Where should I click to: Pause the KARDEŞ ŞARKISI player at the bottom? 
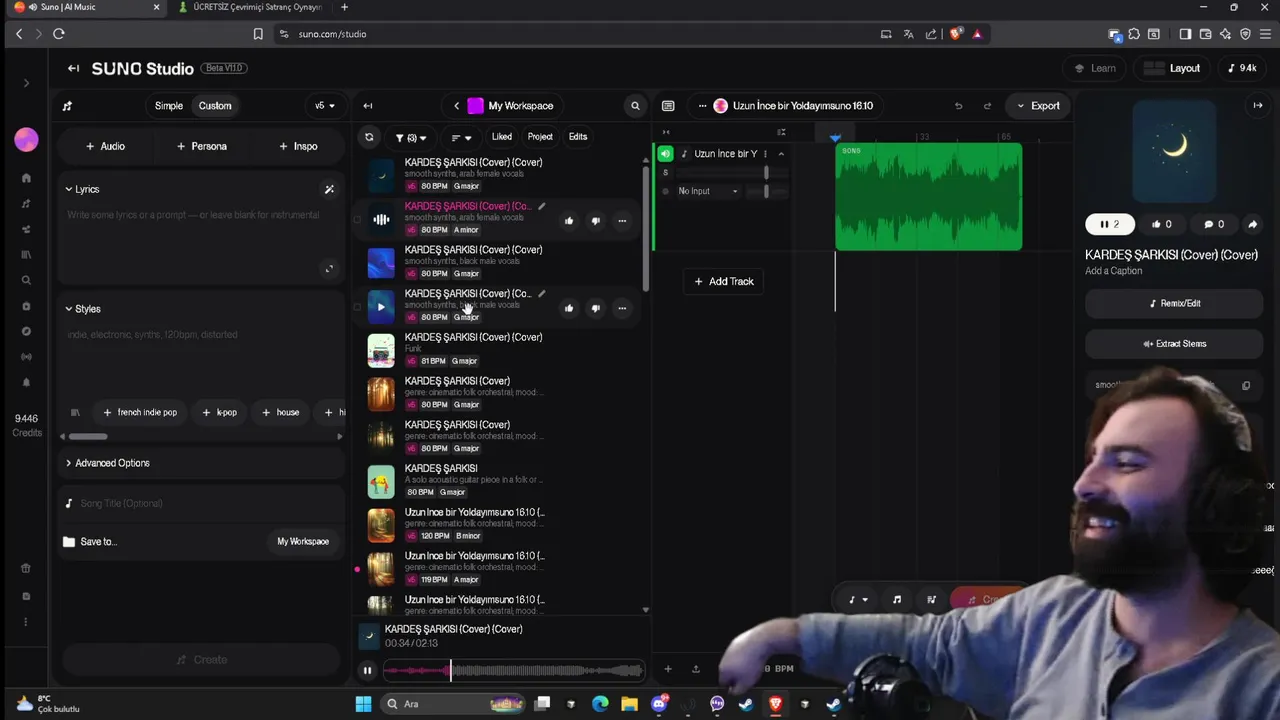367,671
